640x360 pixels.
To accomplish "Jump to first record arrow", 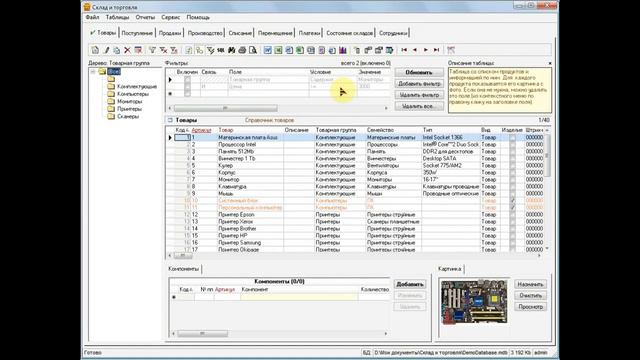I will 404,50.
